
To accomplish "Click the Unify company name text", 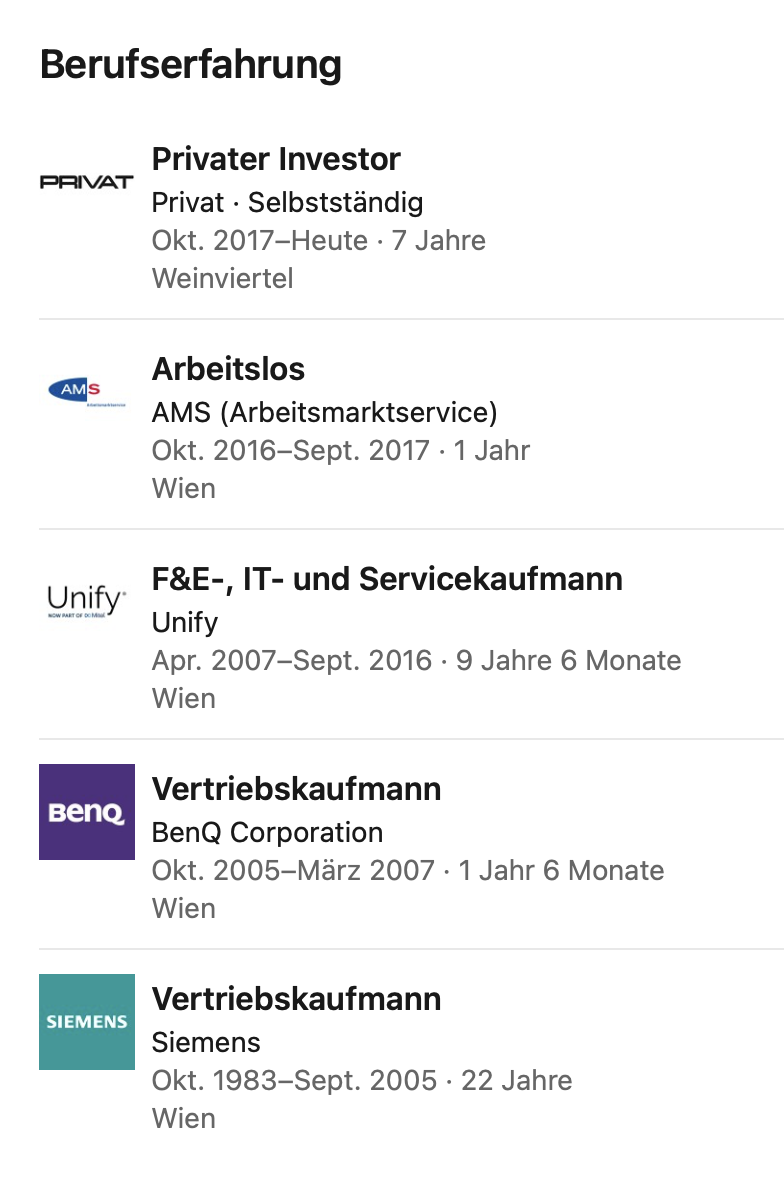I will pyautogui.click(x=185, y=623).
